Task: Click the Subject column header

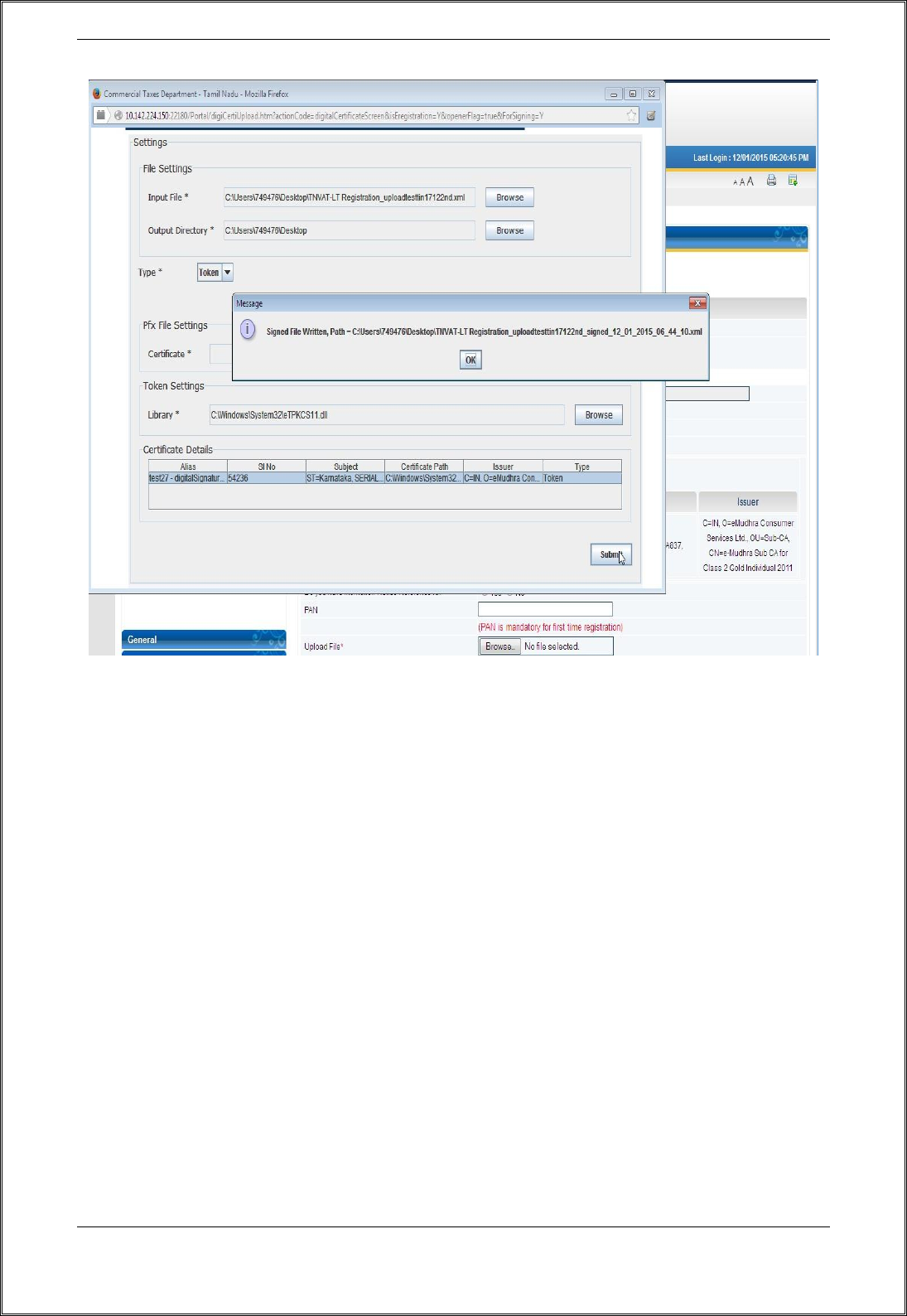Action: point(345,467)
